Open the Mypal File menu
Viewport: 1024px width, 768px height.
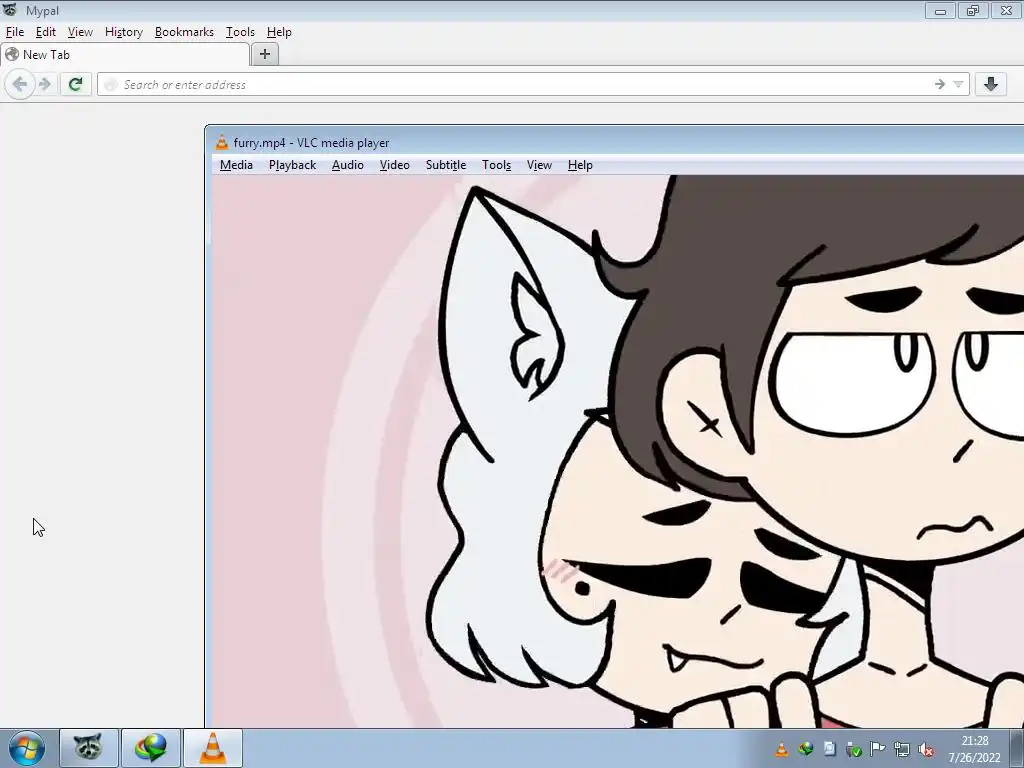[14, 32]
